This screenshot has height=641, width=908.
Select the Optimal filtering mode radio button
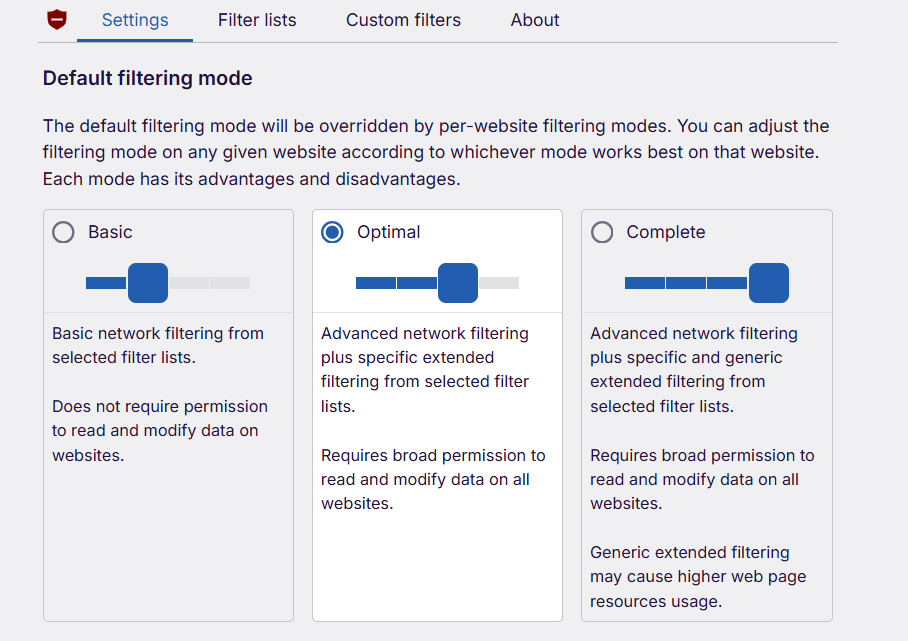pyautogui.click(x=332, y=231)
